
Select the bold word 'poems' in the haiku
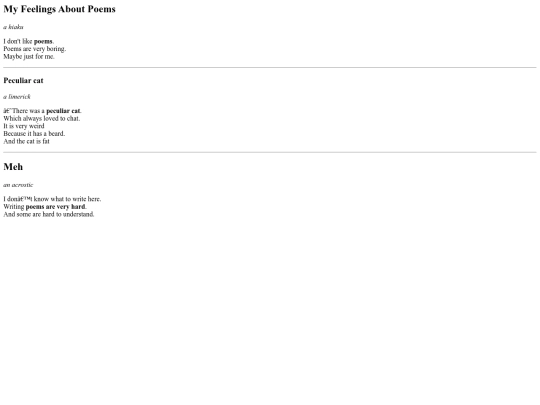point(43,41)
